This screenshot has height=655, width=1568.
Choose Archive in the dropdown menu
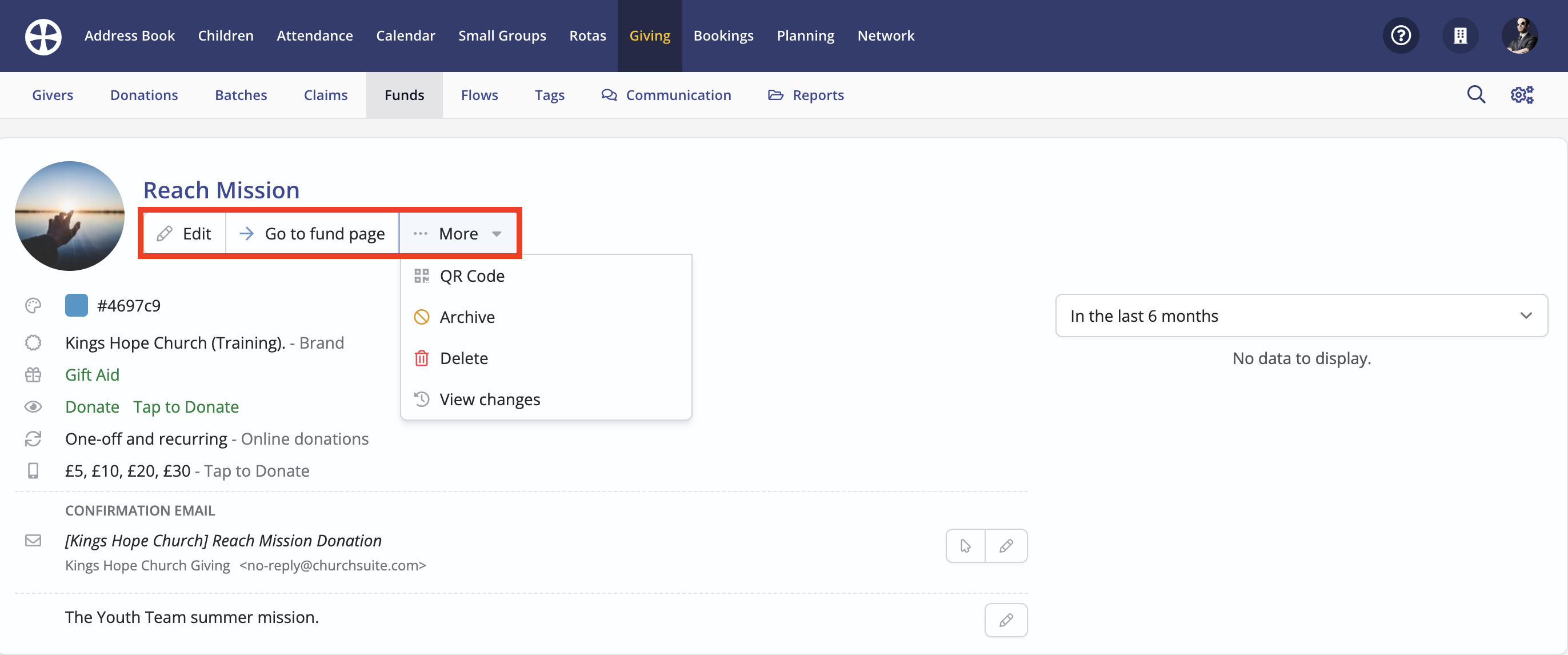(x=466, y=317)
